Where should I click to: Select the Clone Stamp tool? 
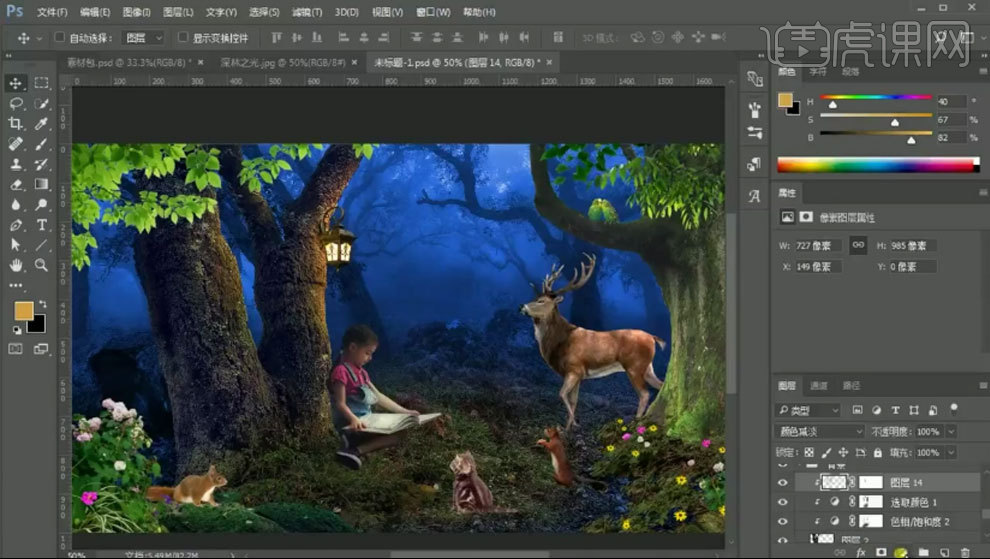click(x=16, y=164)
